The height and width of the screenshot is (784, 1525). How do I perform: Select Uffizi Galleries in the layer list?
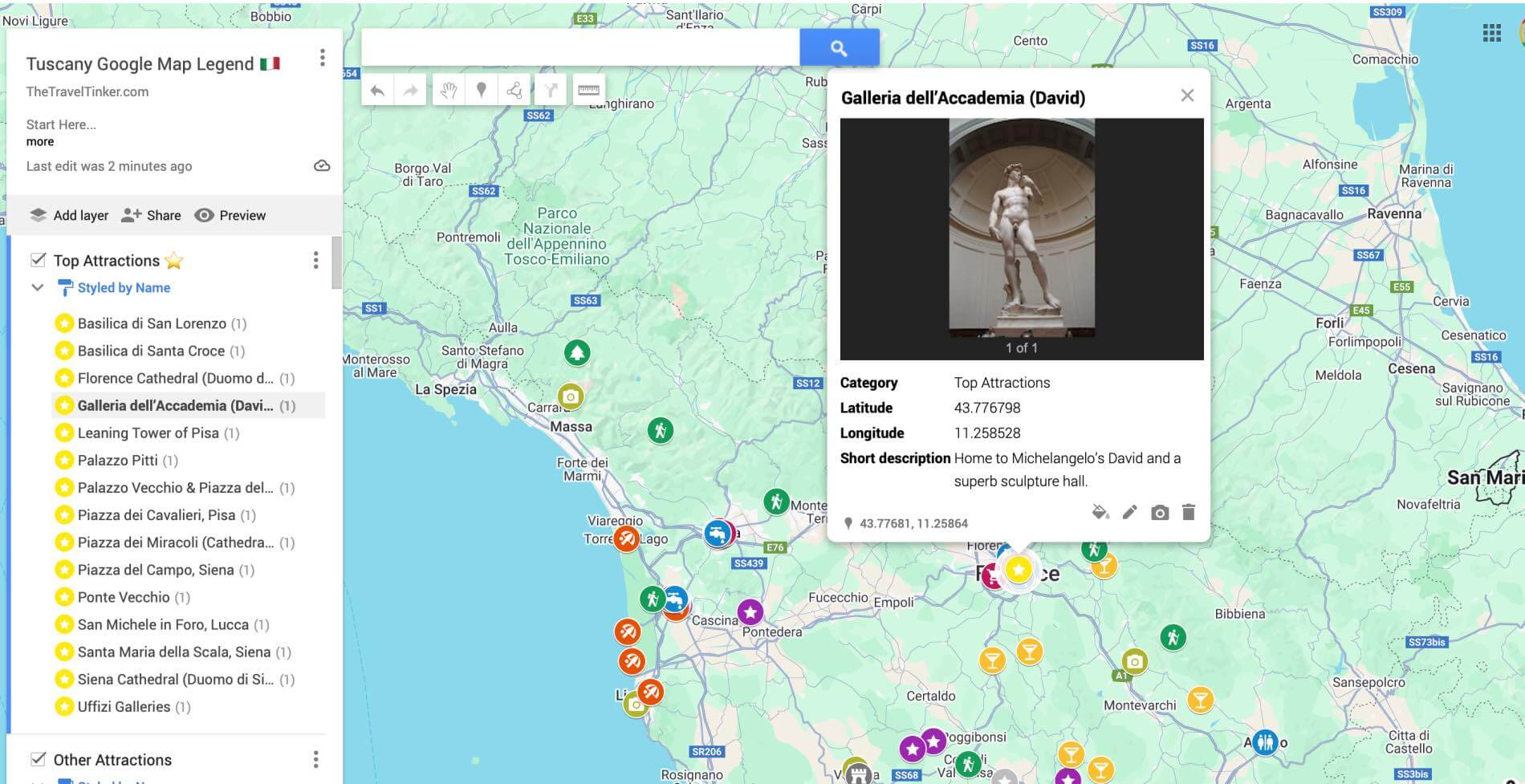124,707
